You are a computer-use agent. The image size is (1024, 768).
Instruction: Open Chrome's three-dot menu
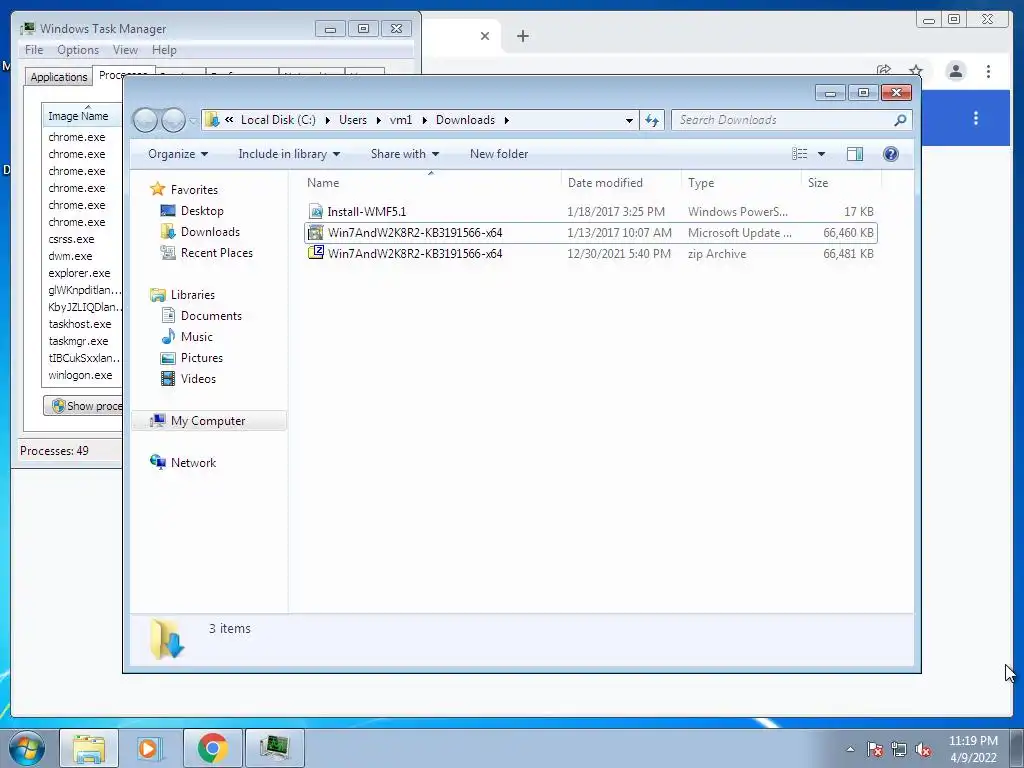[988, 71]
